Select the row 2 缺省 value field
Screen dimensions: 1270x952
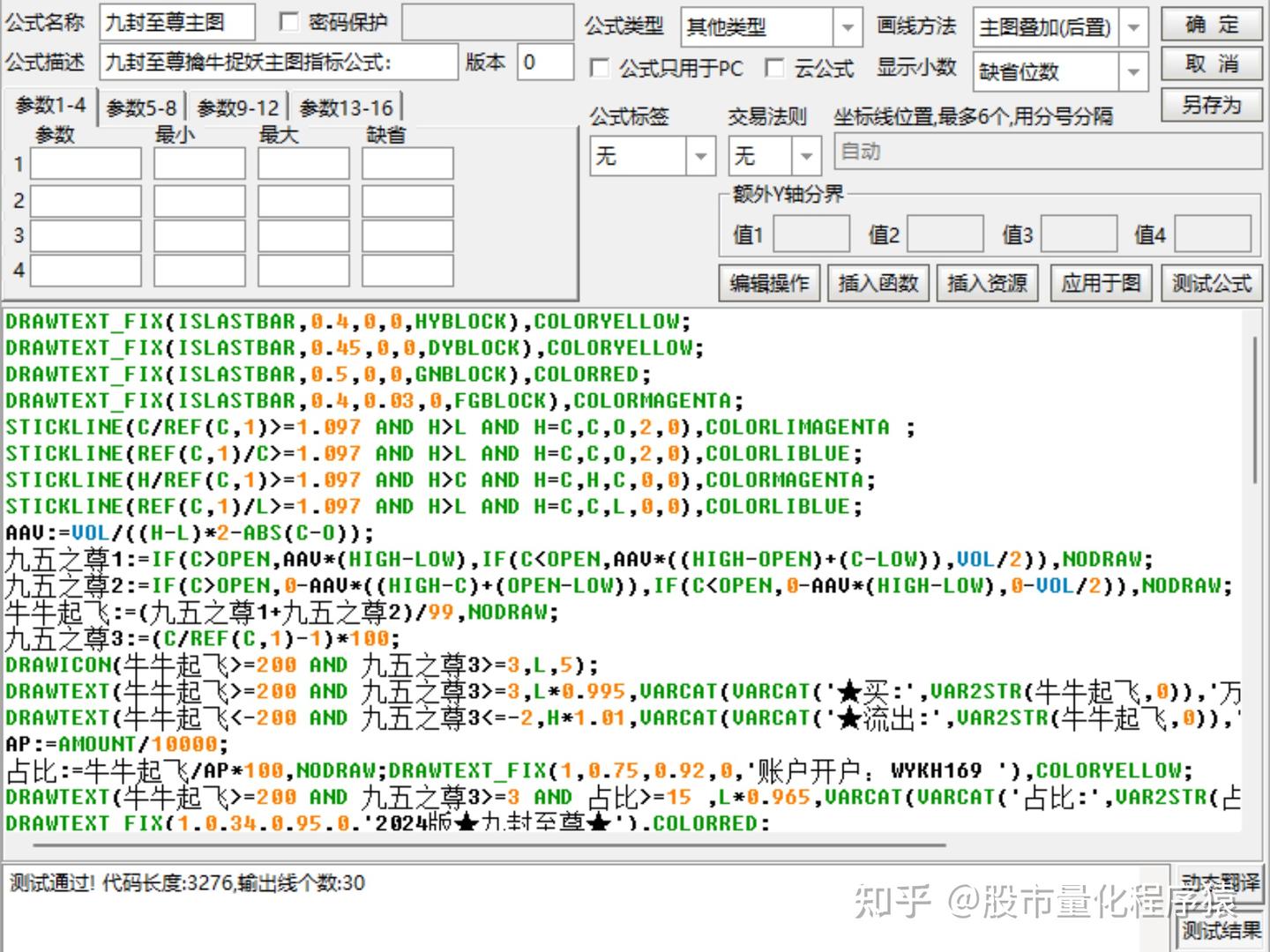click(407, 201)
